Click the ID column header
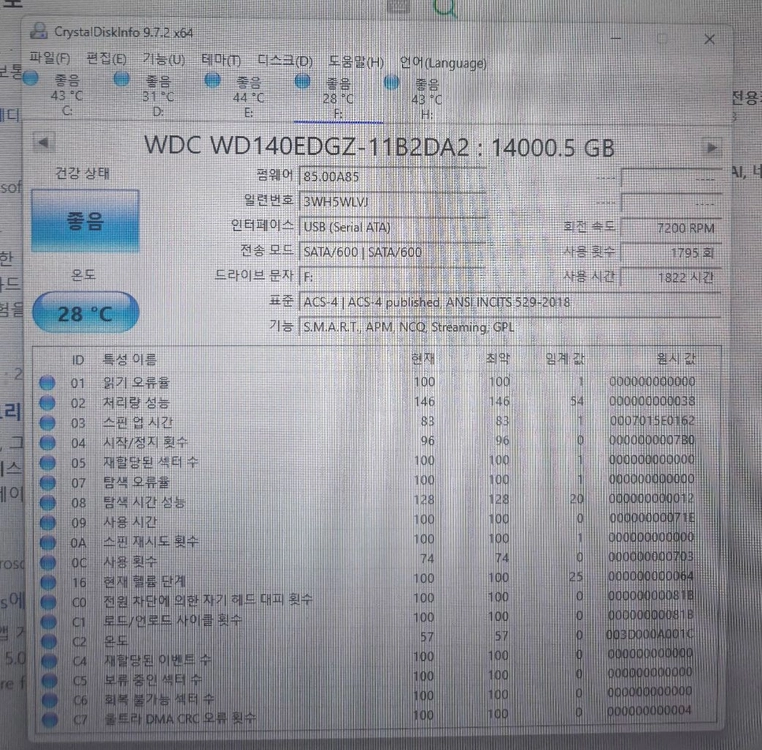Viewport: 762px width, 750px height. tap(78, 360)
